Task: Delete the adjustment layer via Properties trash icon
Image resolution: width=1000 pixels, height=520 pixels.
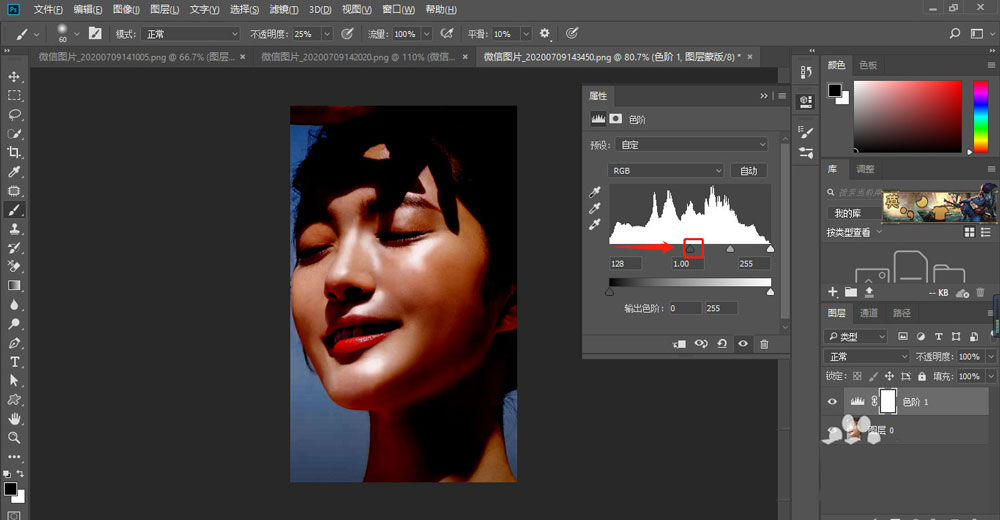Action: coord(764,343)
